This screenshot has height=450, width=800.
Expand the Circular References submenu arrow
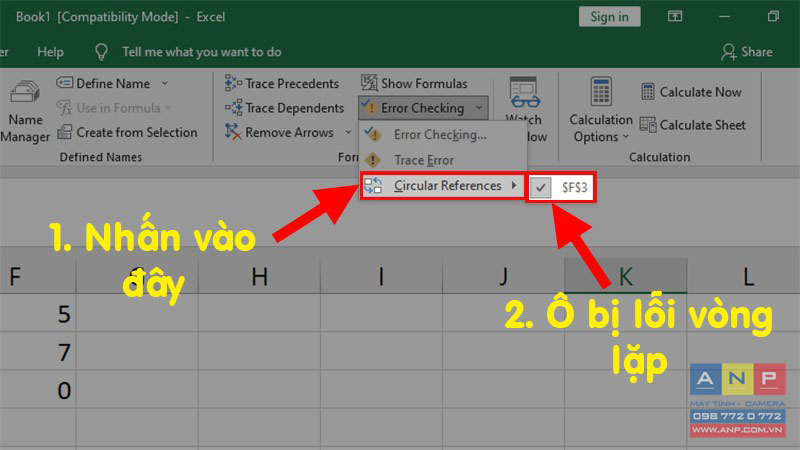click(x=514, y=185)
